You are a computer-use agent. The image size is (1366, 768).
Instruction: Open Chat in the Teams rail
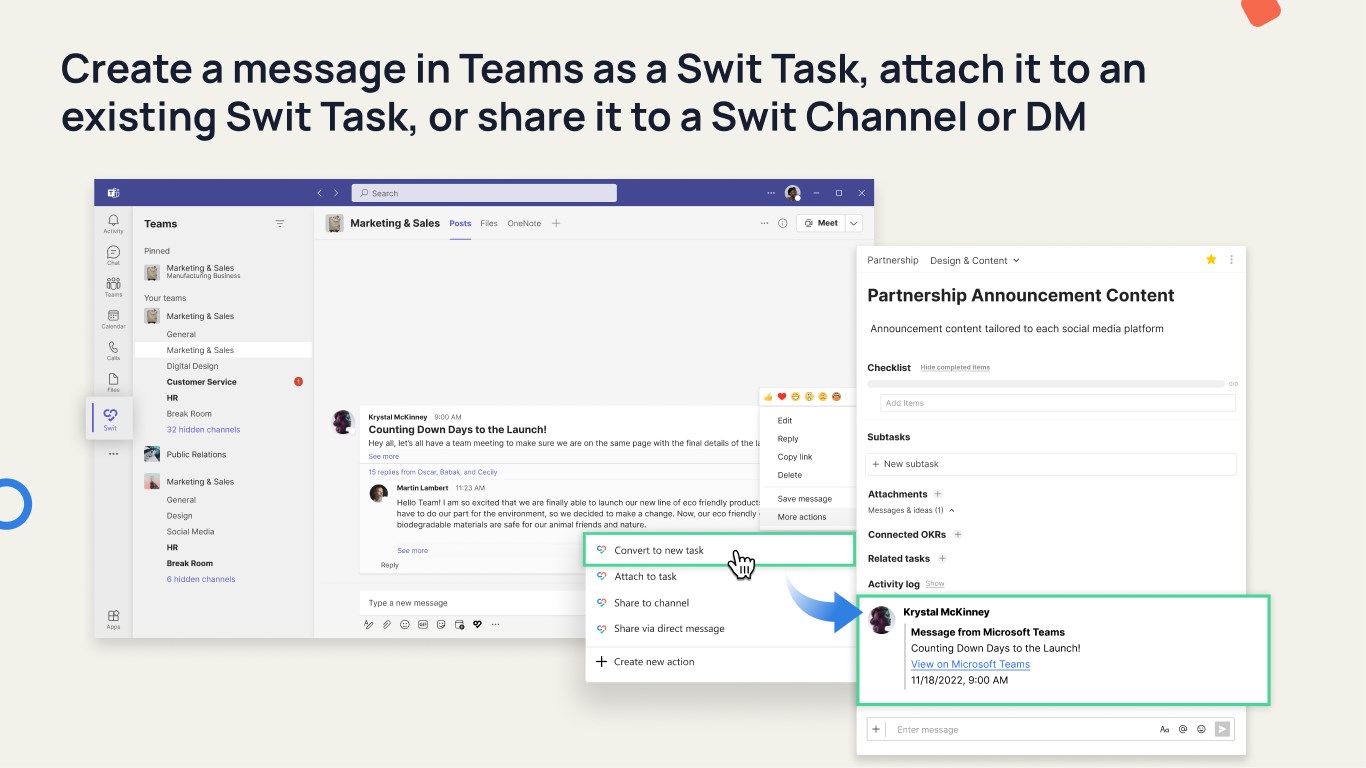click(113, 255)
